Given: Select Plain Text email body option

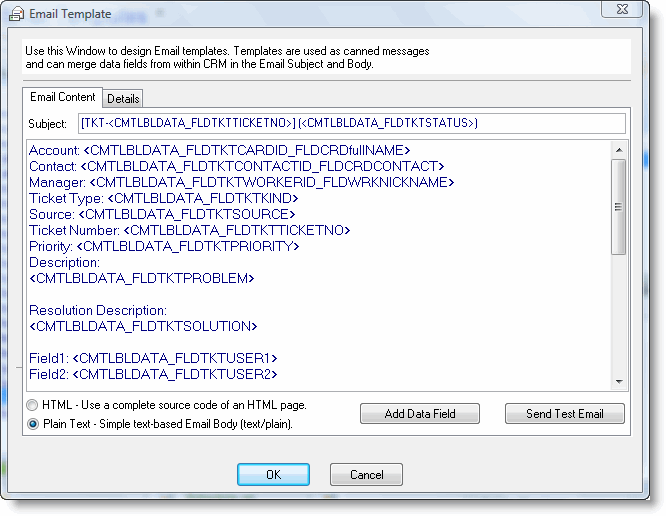Looking at the screenshot, I should click(34, 423).
